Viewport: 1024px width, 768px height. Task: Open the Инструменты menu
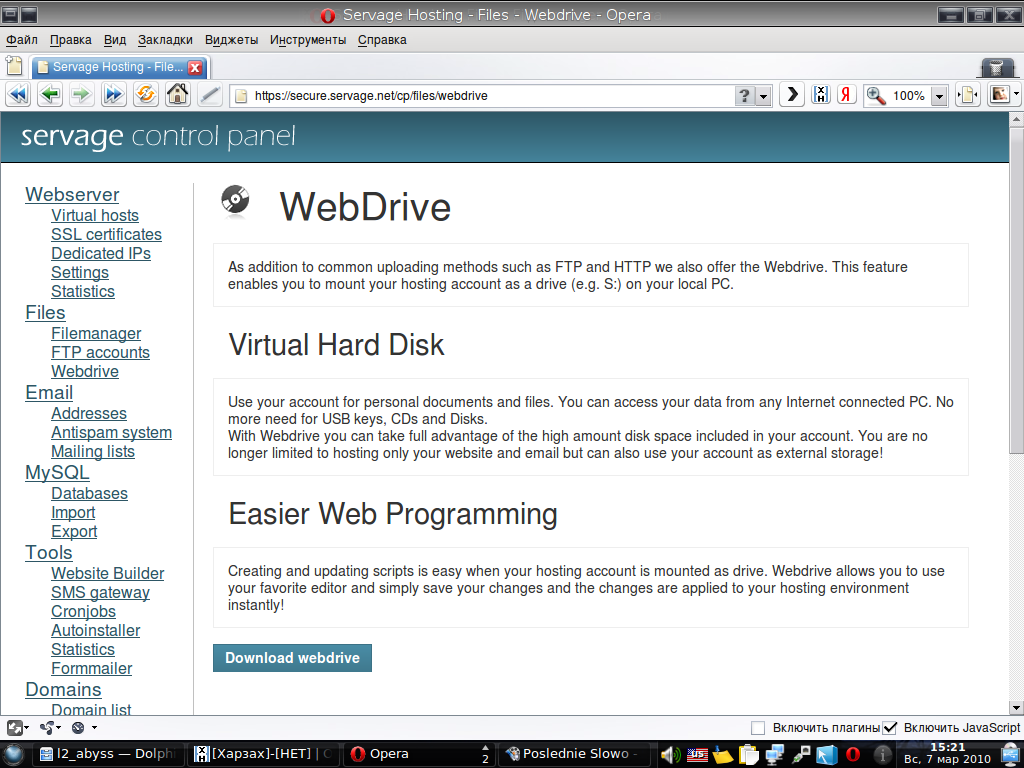click(x=308, y=40)
